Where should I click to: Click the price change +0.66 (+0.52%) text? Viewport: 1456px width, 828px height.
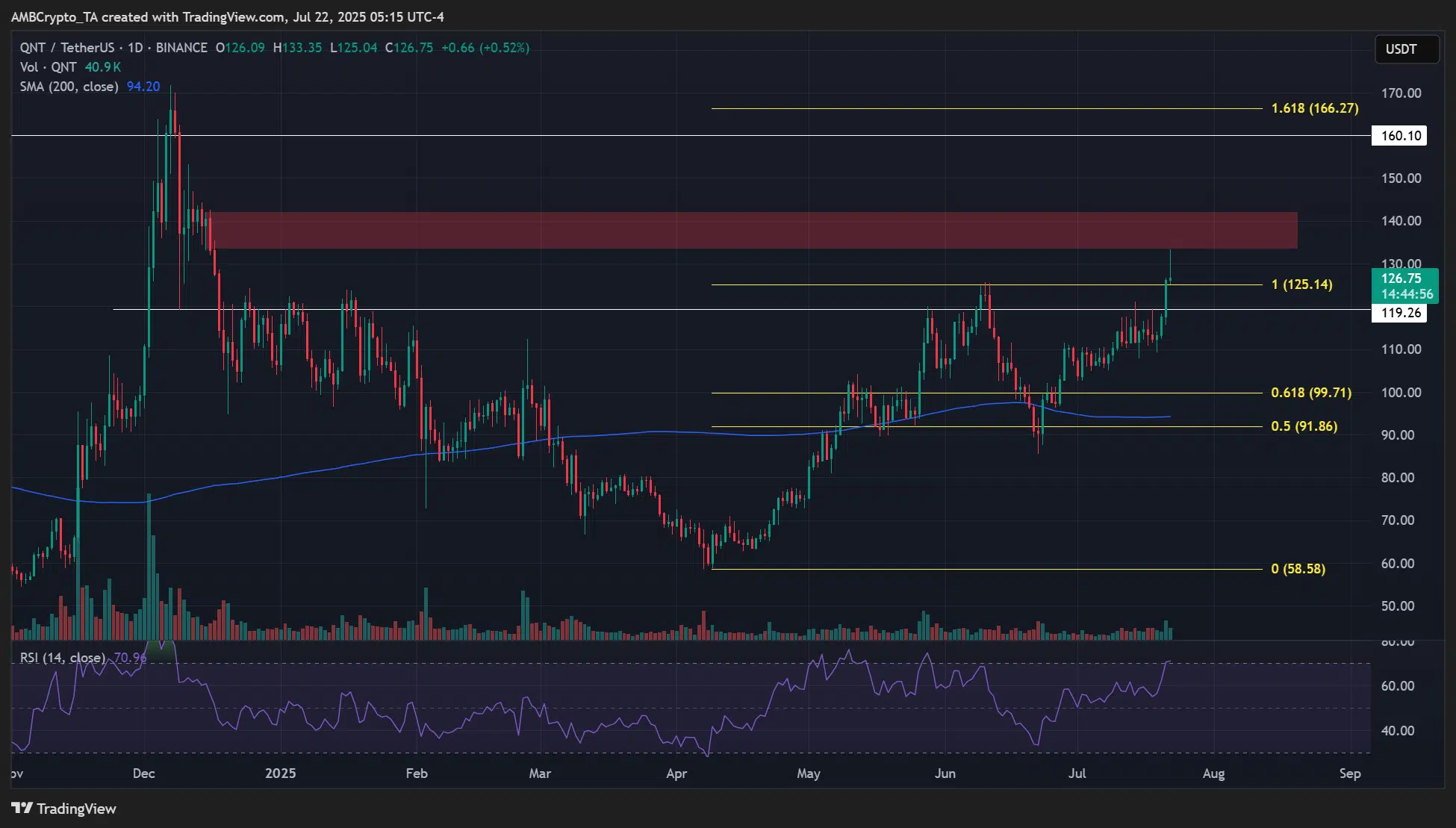tap(485, 48)
